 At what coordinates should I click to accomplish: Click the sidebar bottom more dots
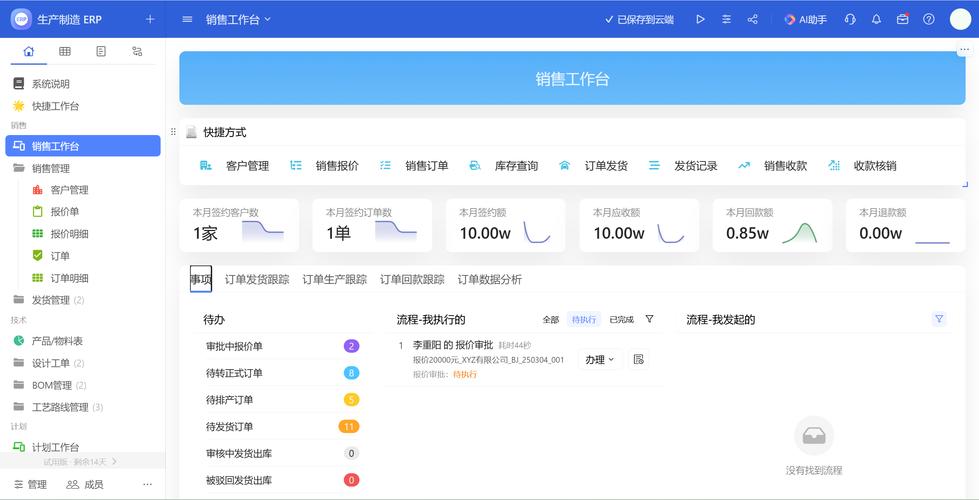(147, 484)
